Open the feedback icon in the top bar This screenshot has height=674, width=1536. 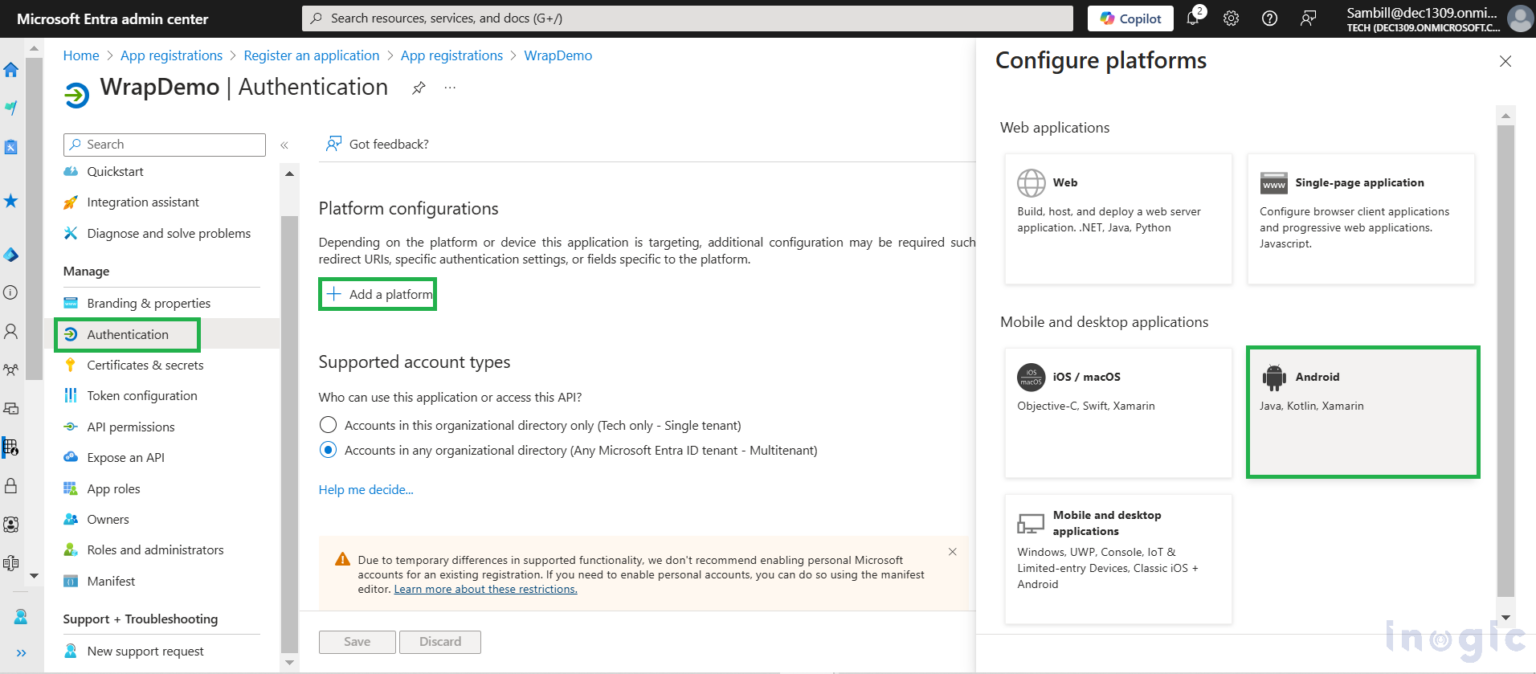click(1308, 18)
